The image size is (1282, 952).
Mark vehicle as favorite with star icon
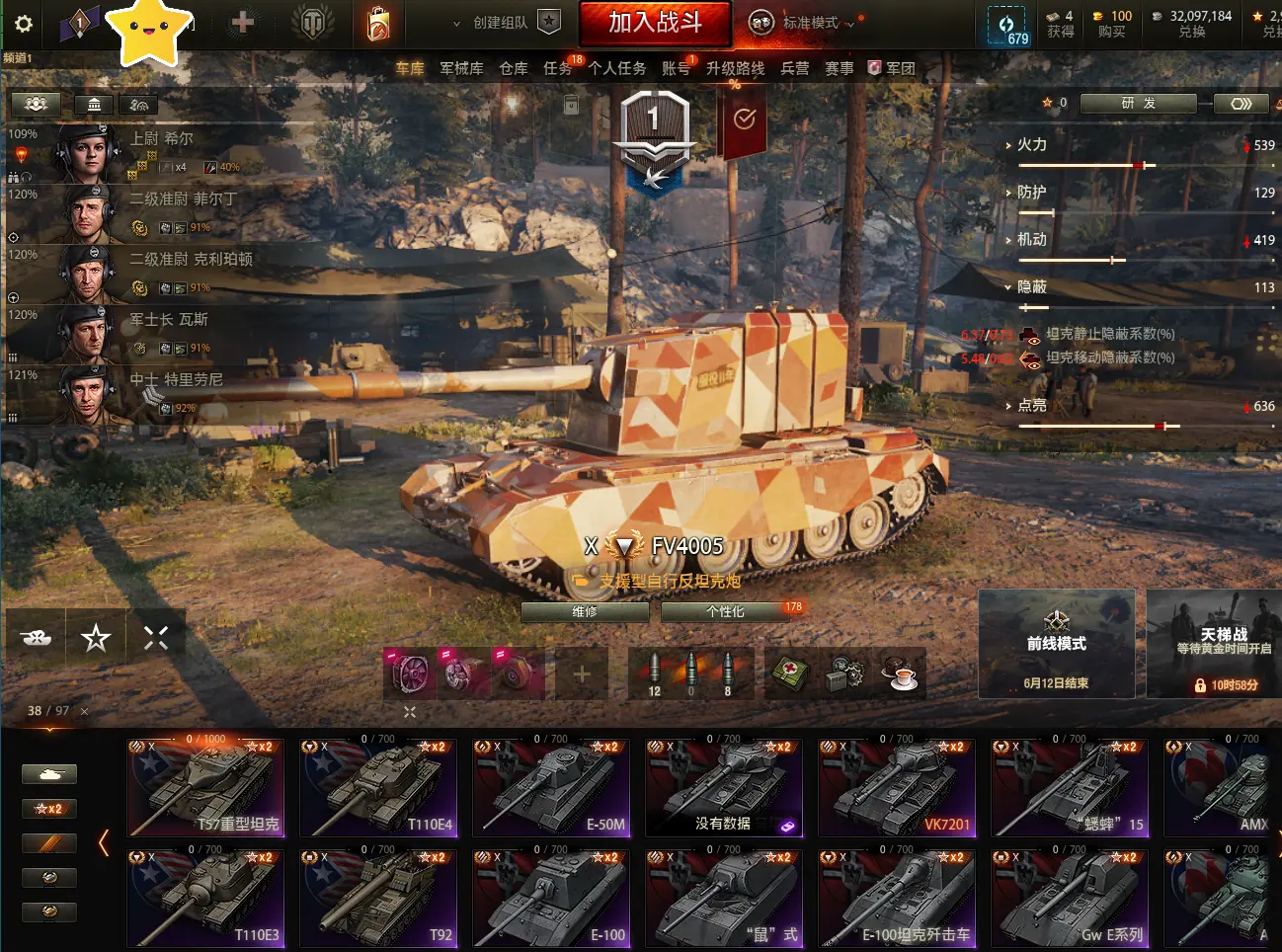click(96, 637)
